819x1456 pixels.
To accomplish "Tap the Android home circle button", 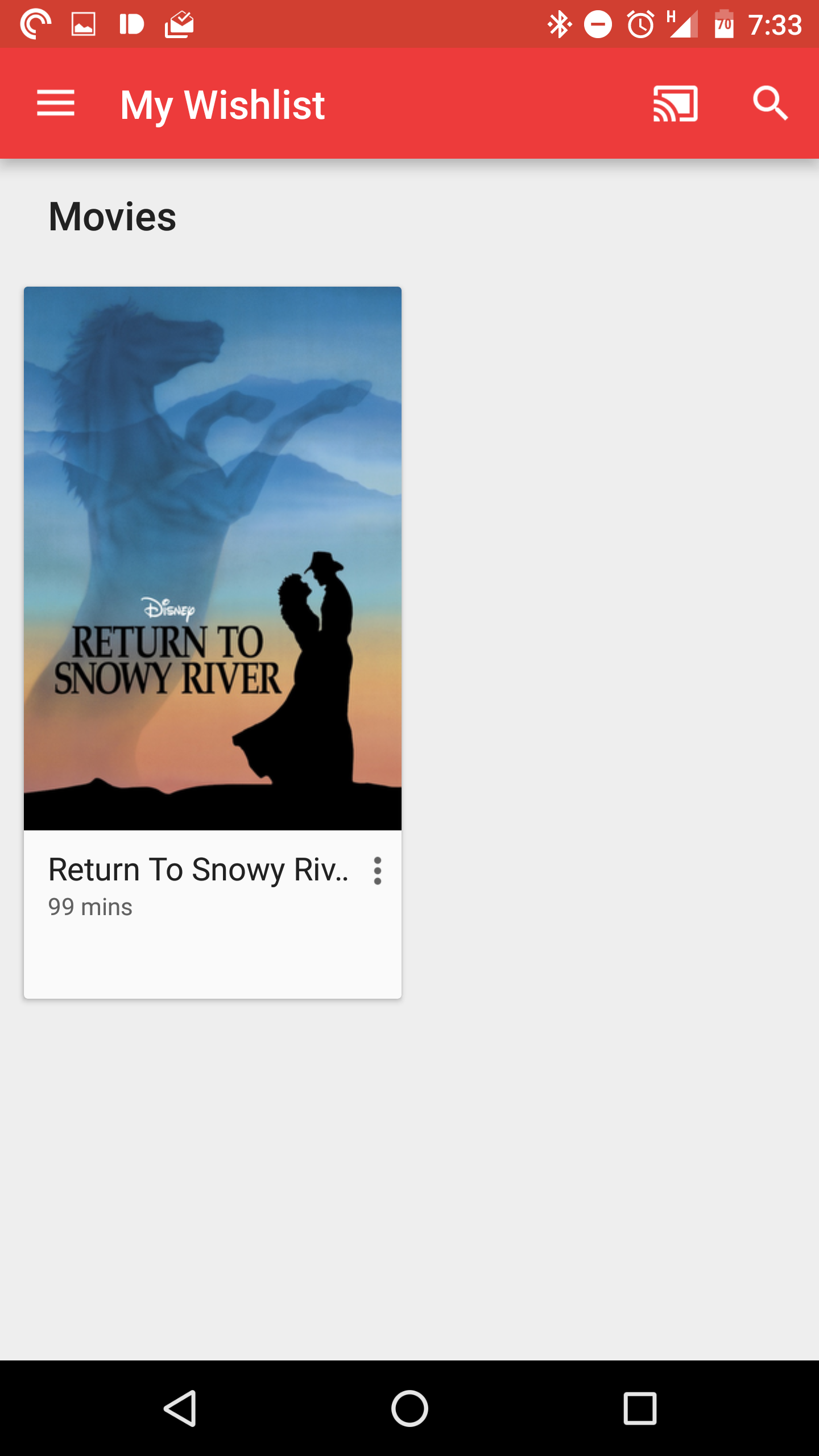I will pyautogui.click(x=409, y=1408).
